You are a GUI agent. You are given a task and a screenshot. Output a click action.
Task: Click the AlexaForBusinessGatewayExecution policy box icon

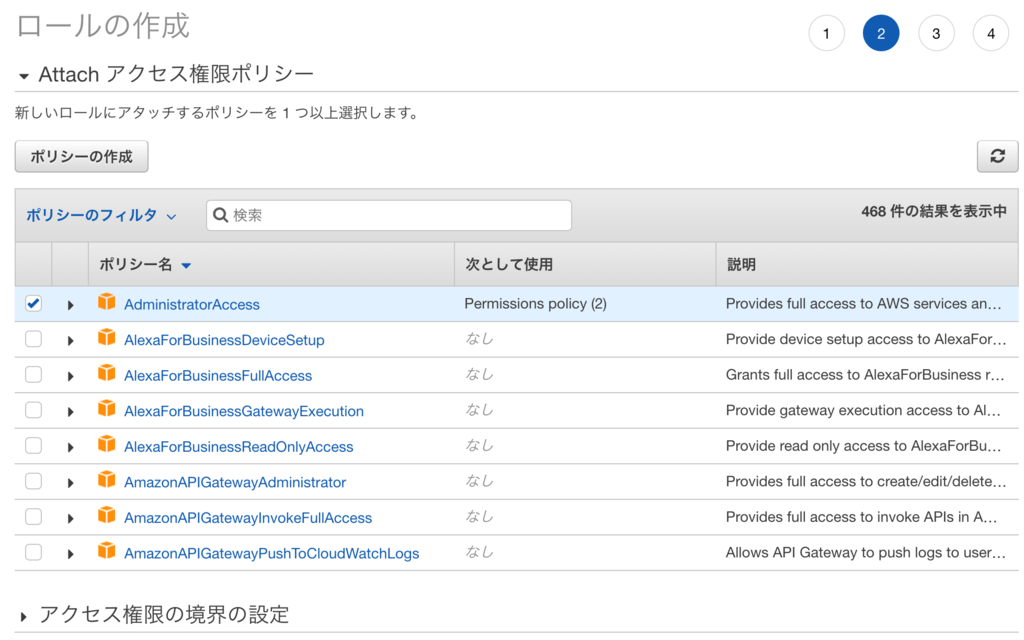pyautogui.click(x=106, y=408)
